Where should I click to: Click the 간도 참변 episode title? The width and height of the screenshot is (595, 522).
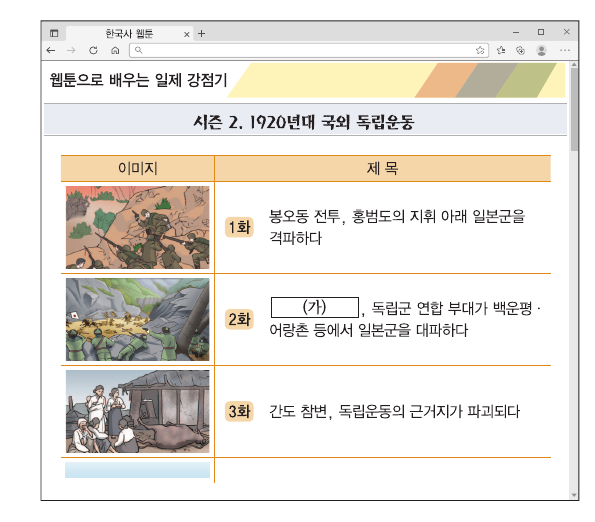point(394,412)
